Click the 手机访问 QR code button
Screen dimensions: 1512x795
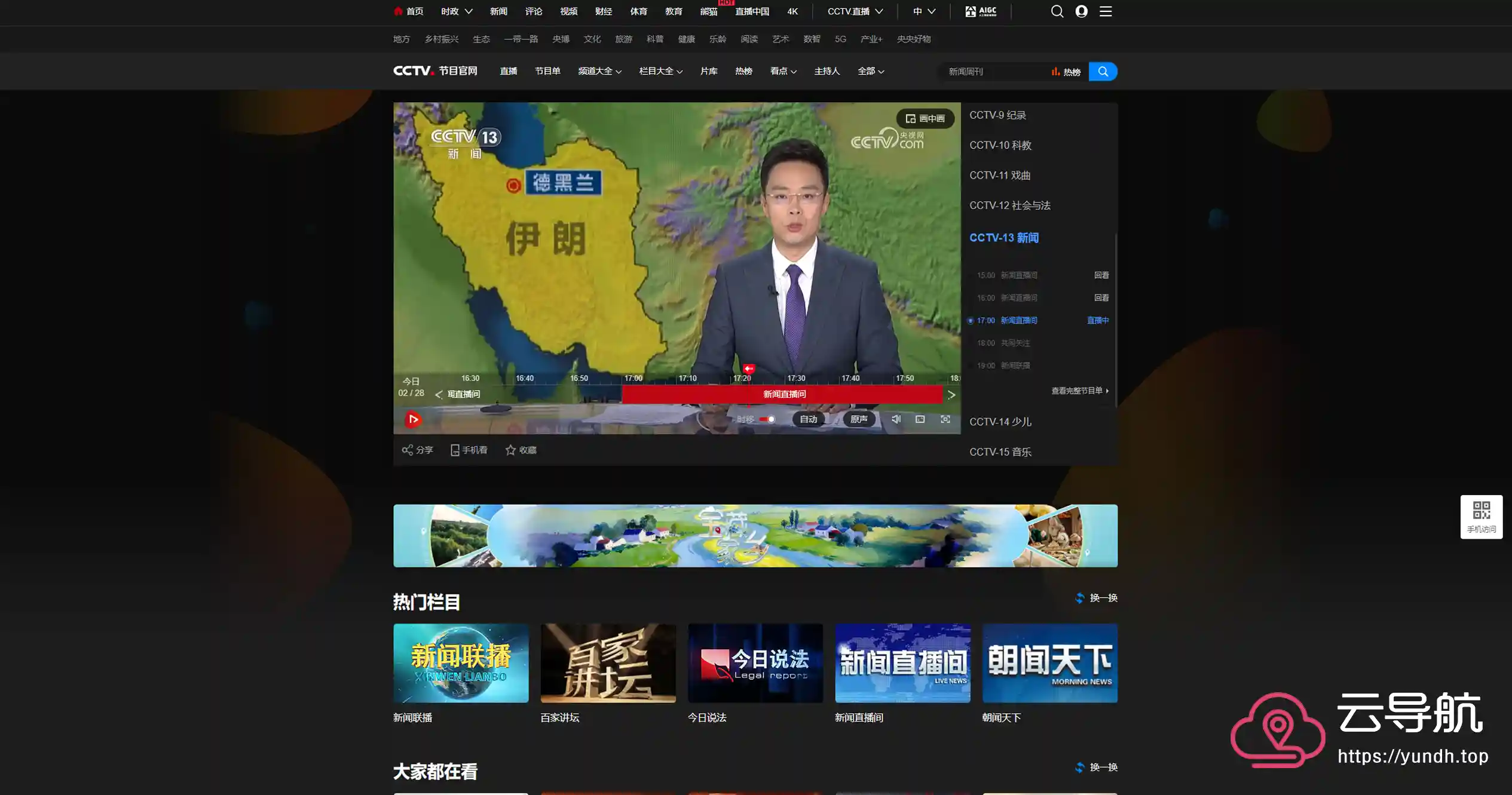pyautogui.click(x=1481, y=516)
